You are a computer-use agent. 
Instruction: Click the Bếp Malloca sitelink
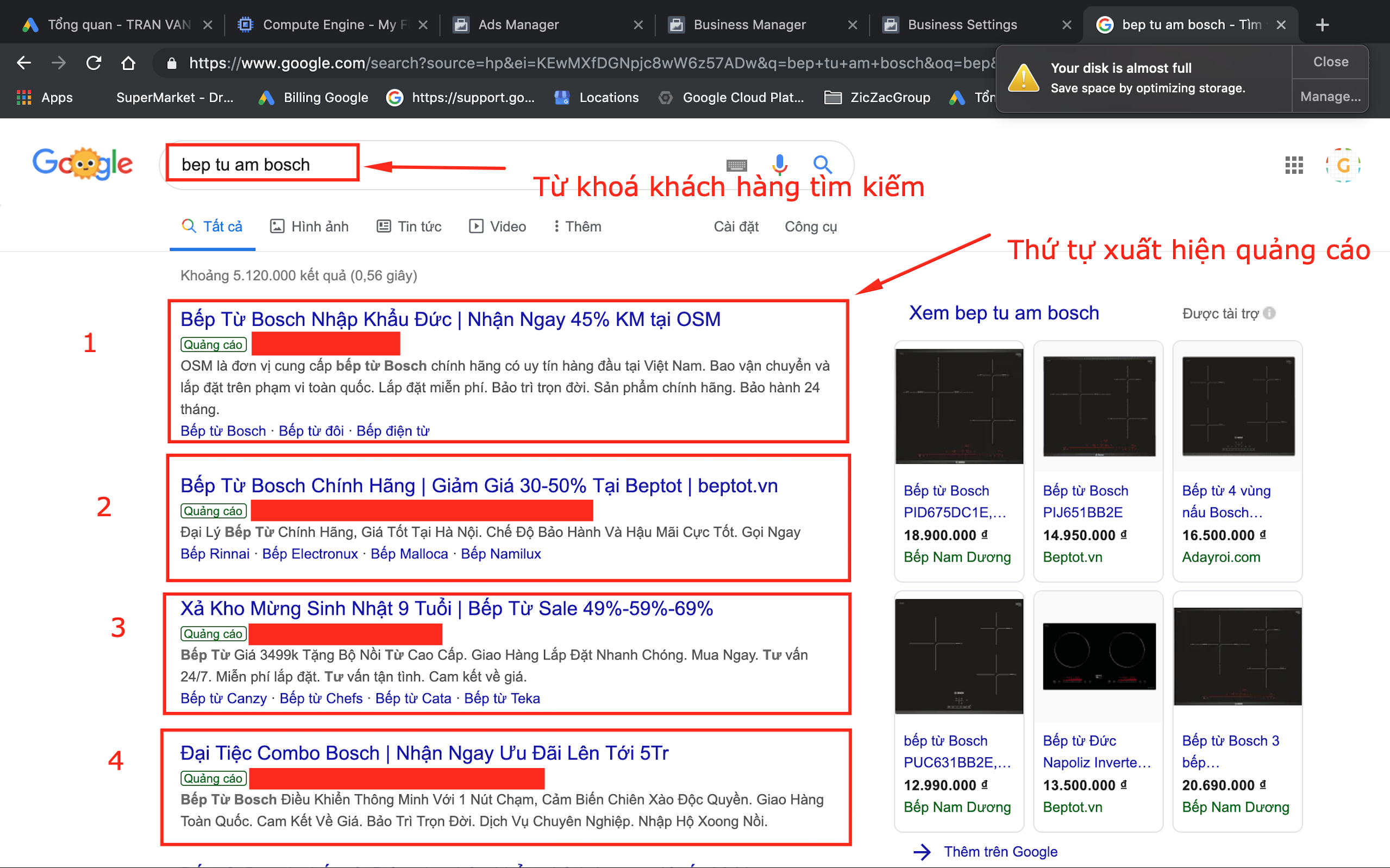click(x=409, y=554)
